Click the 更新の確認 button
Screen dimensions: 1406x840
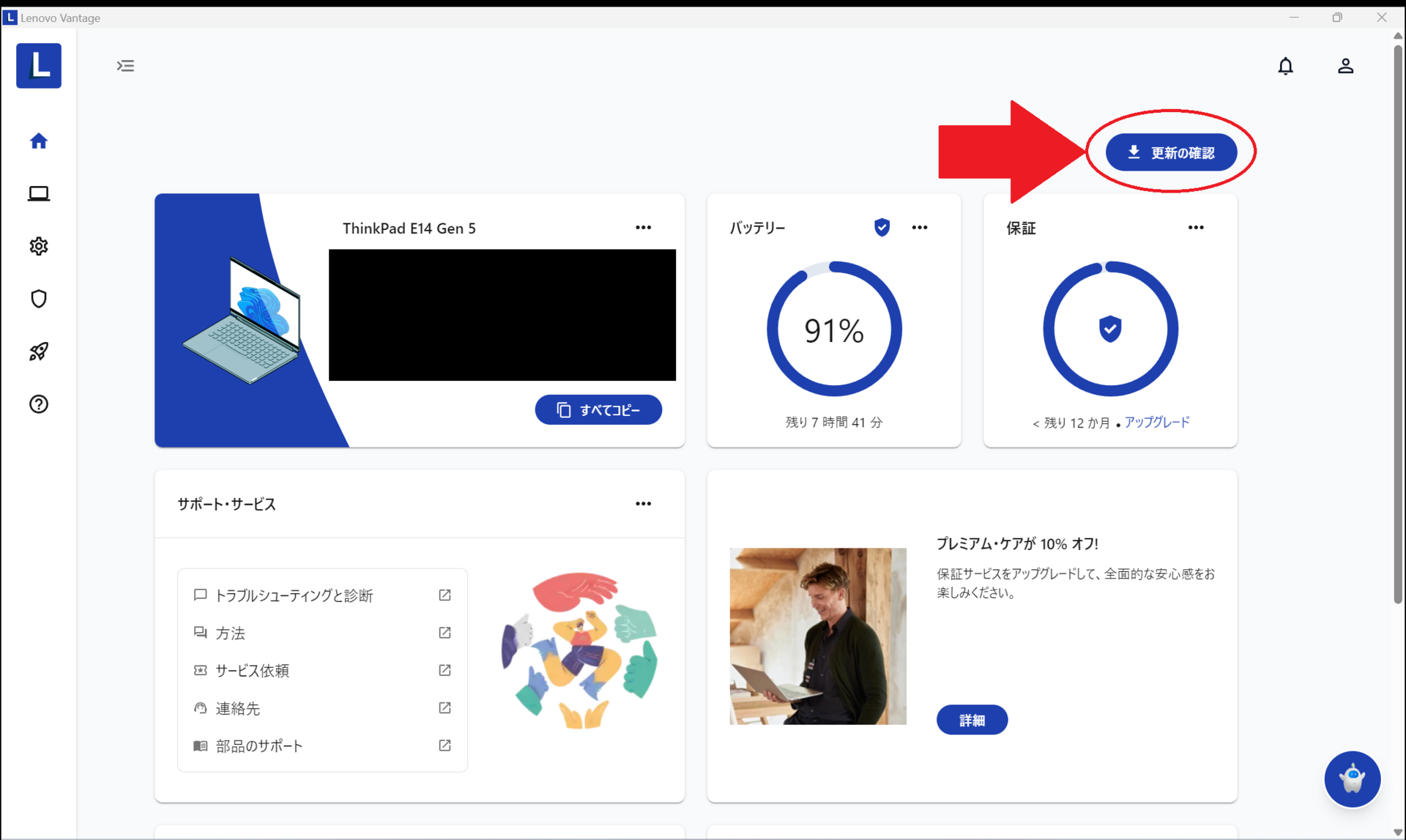[1171, 152]
